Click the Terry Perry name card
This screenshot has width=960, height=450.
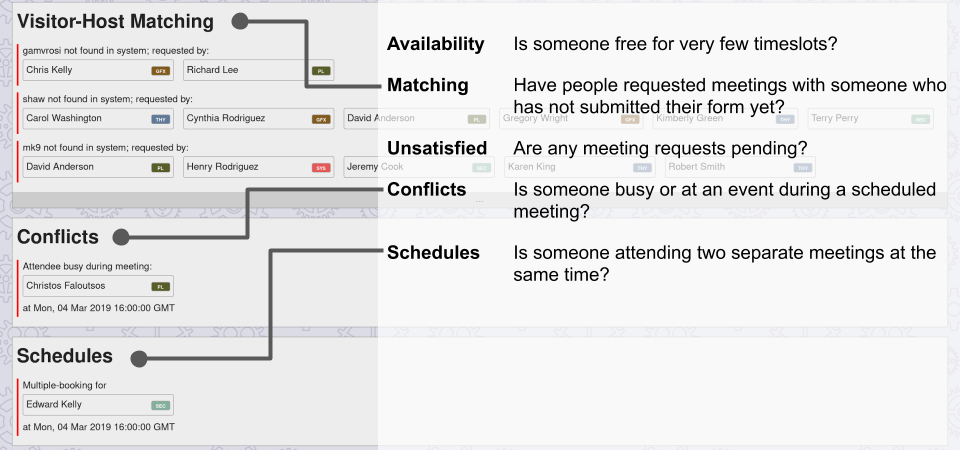point(871,119)
